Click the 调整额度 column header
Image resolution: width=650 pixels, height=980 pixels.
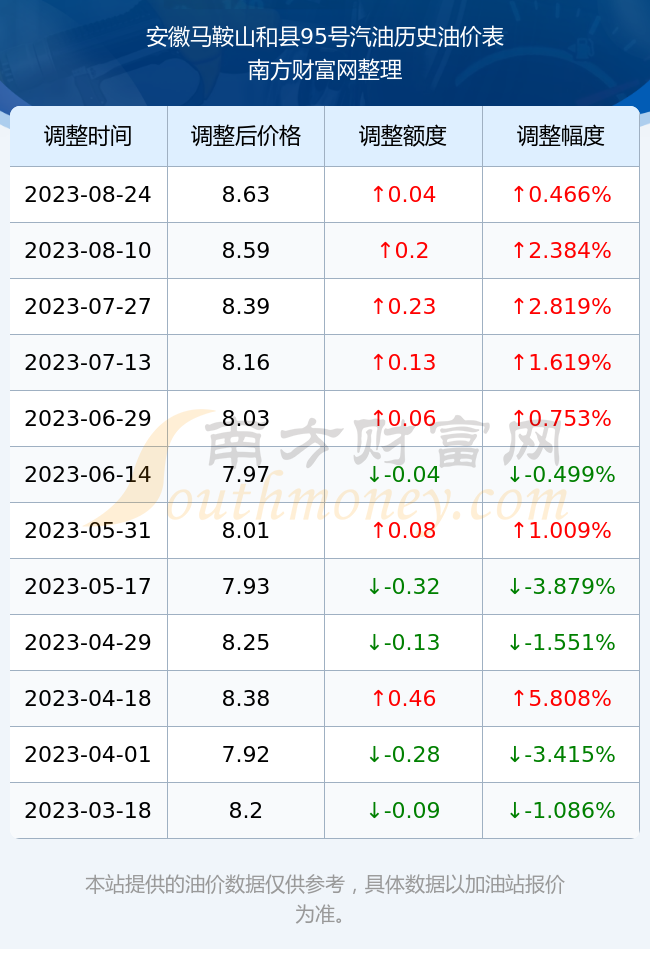403,136
